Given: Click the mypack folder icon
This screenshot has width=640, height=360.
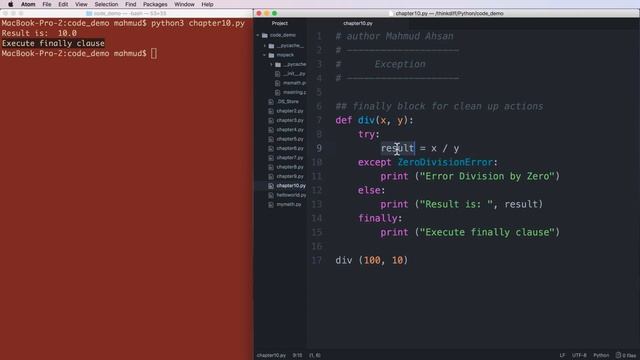Looking at the screenshot, I should 271,55.
